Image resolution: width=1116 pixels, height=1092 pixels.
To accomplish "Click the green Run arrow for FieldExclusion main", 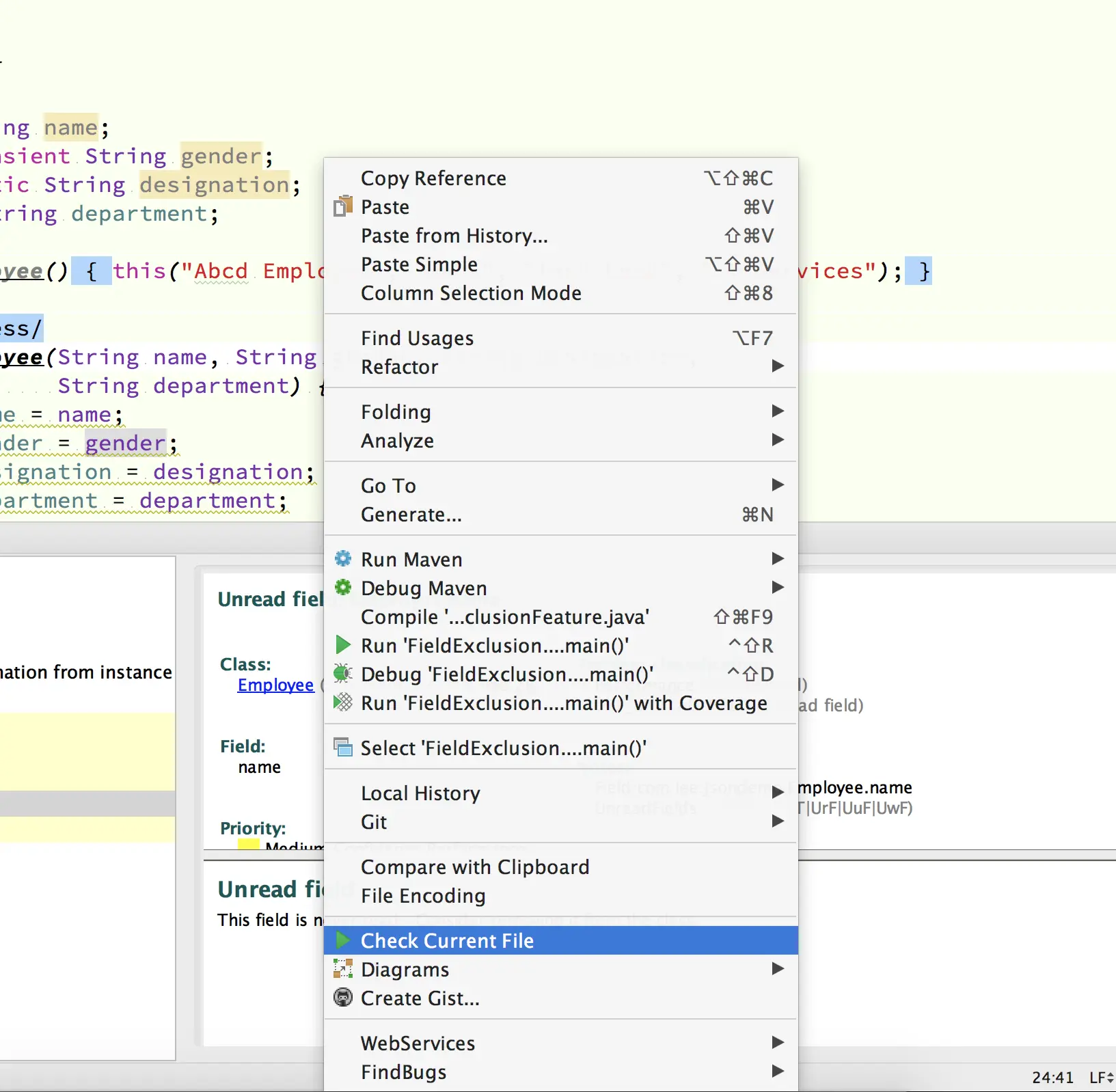I will (x=342, y=644).
